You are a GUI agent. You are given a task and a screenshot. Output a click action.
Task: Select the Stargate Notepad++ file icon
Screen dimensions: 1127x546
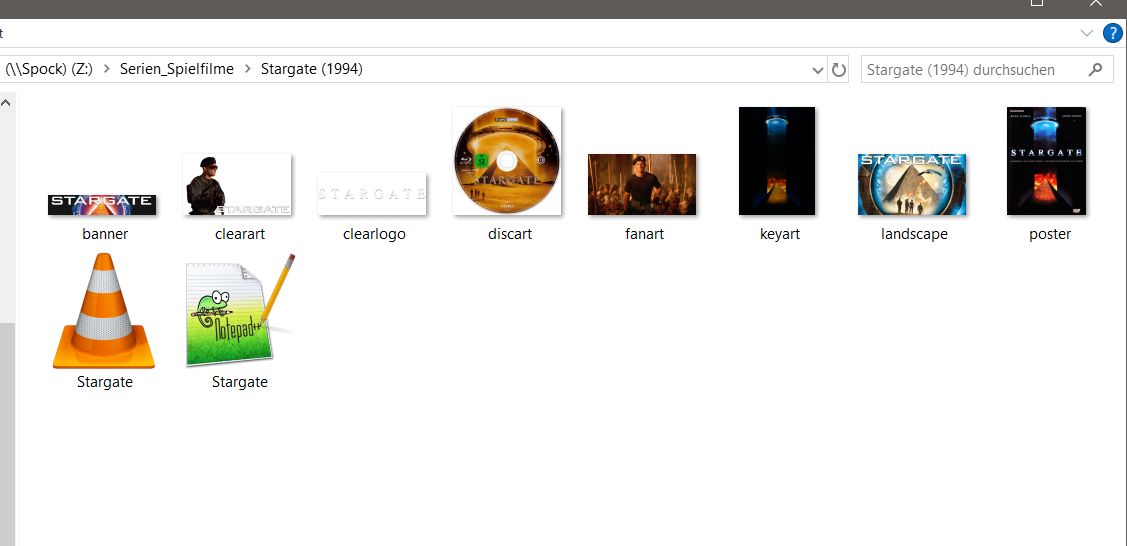pyautogui.click(x=240, y=310)
